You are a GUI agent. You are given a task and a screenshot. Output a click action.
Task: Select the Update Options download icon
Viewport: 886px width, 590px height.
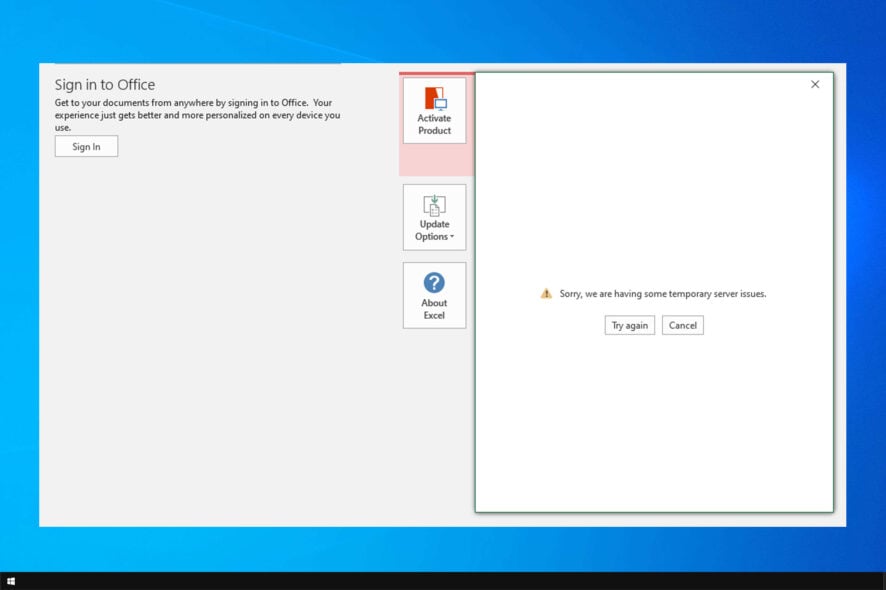tap(434, 207)
